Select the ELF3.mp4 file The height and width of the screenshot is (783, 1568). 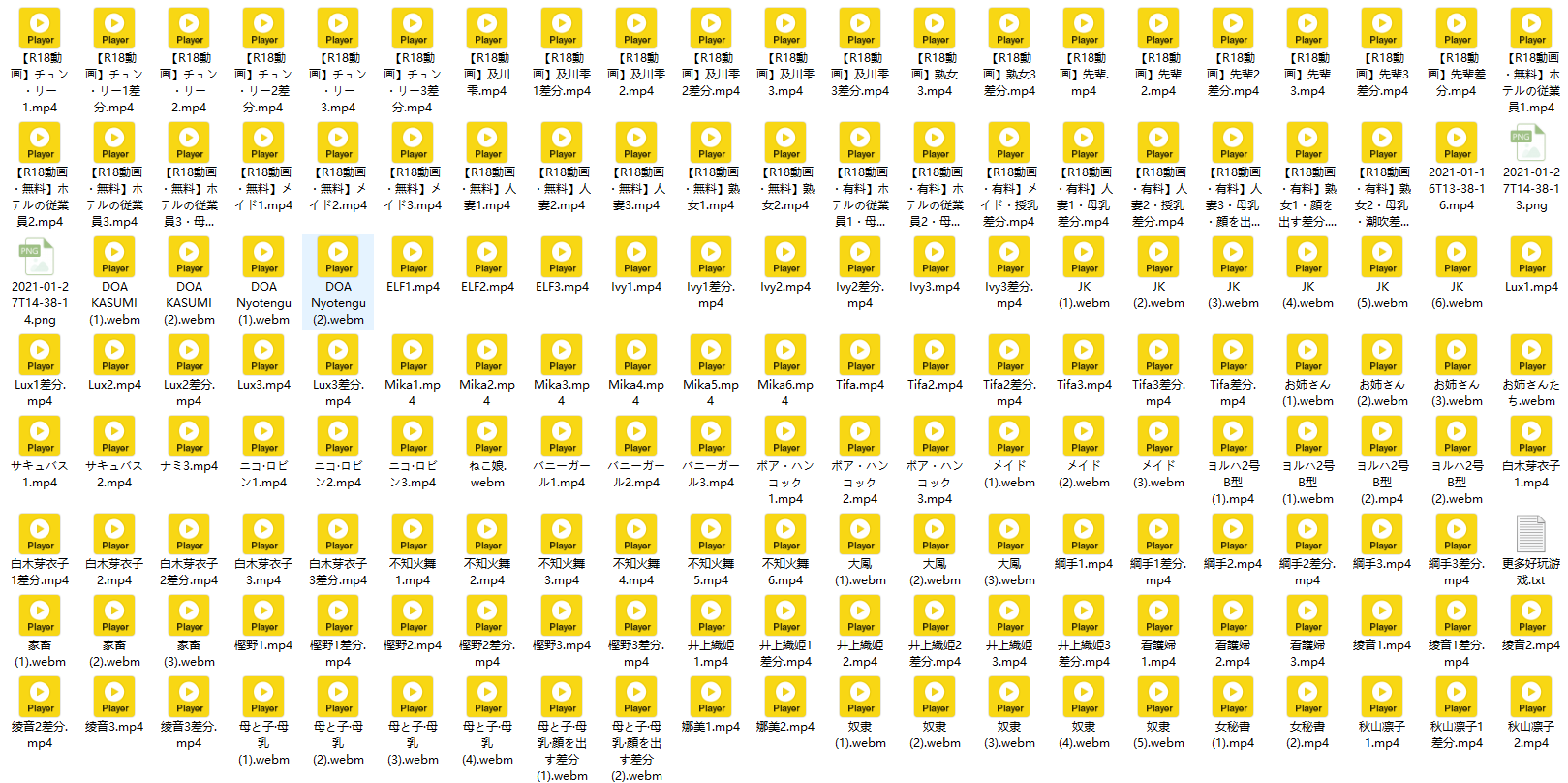tap(562, 257)
